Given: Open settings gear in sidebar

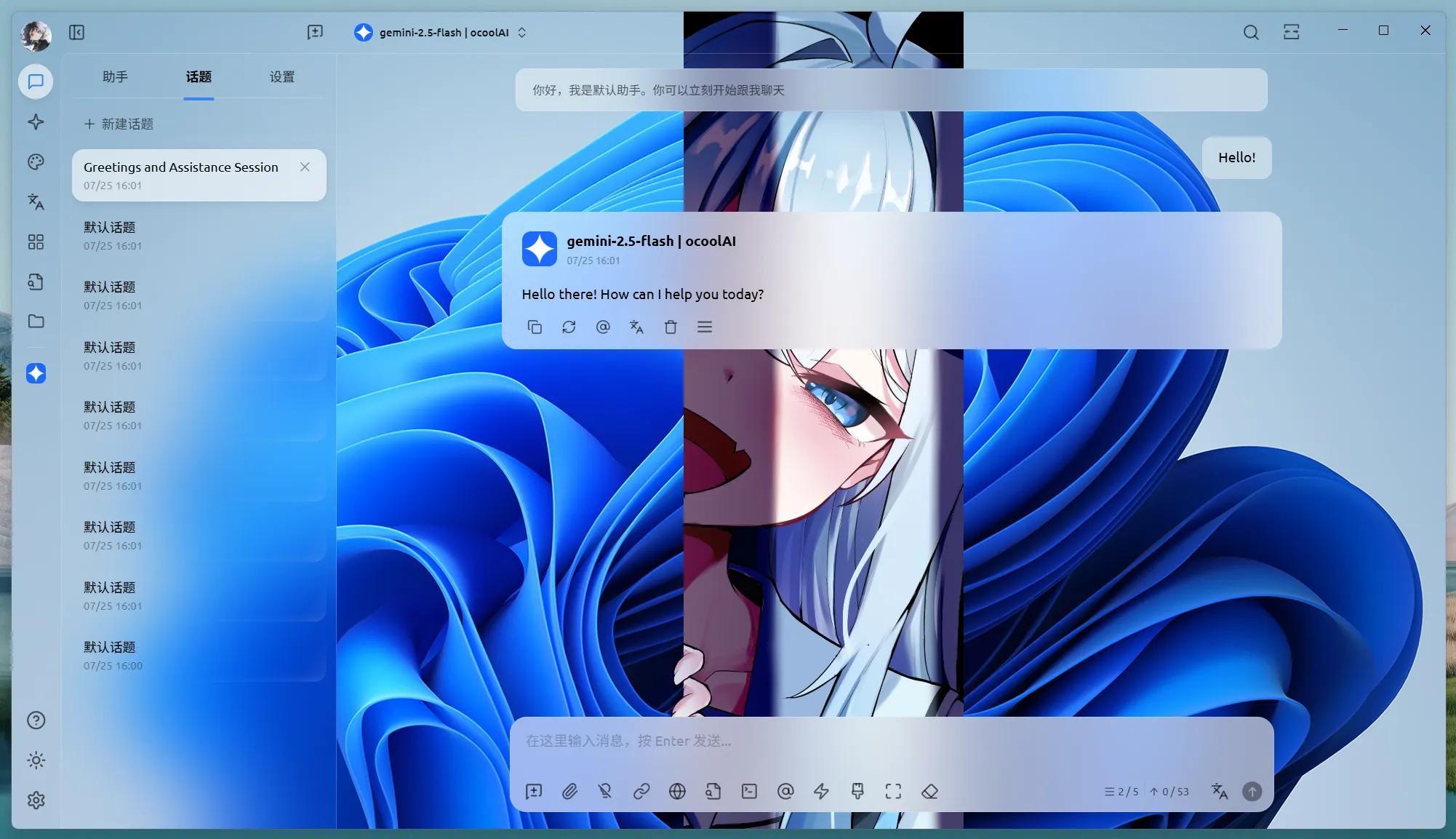Looking at the screenshot, I should pos(36,800).
